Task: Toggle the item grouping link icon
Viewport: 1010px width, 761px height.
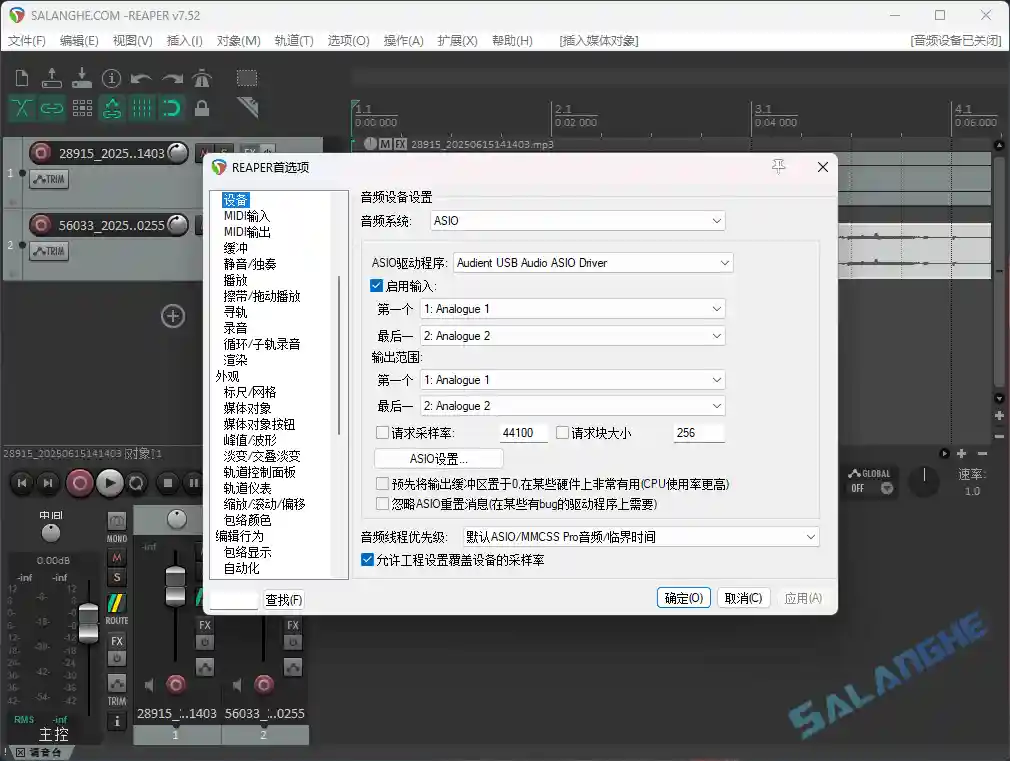Action: [52, 107]
